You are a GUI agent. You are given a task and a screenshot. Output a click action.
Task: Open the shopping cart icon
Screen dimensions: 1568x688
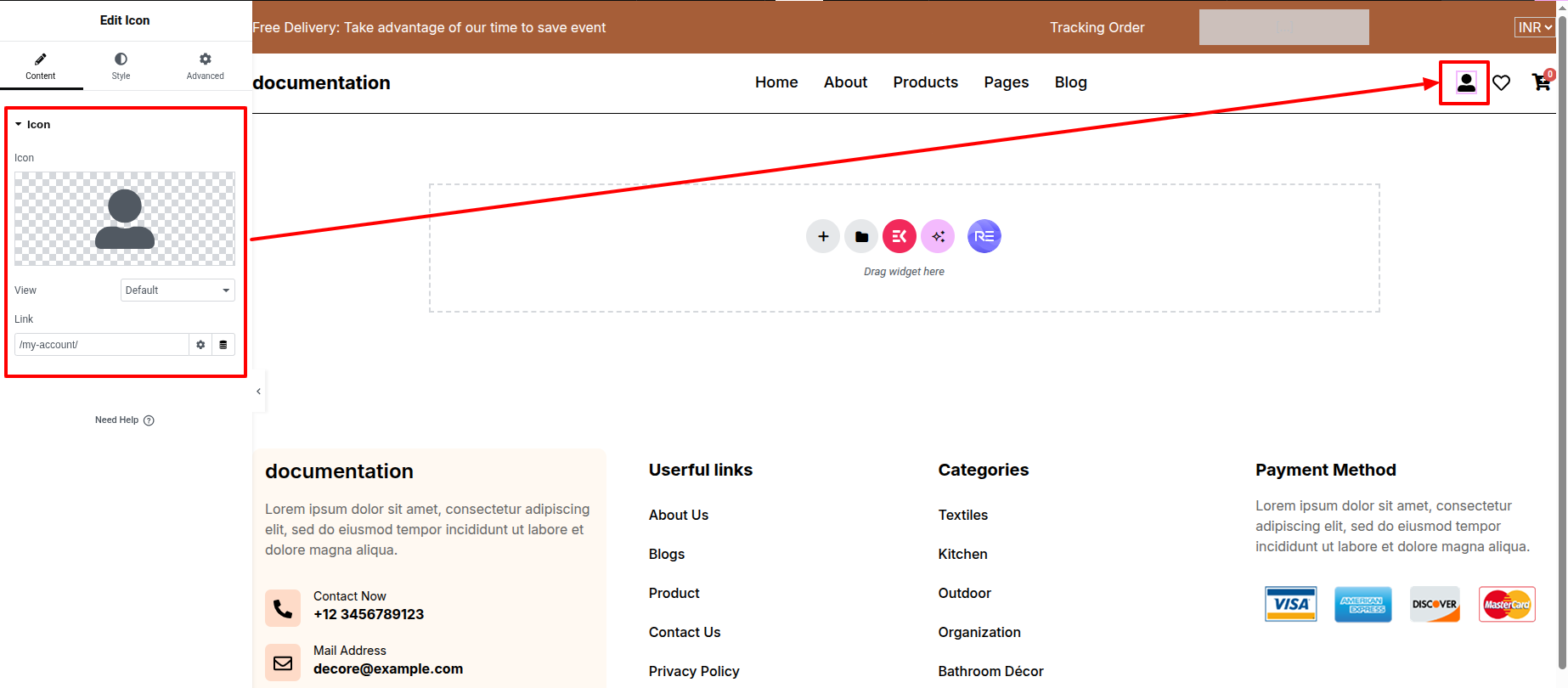point(1541,82)
